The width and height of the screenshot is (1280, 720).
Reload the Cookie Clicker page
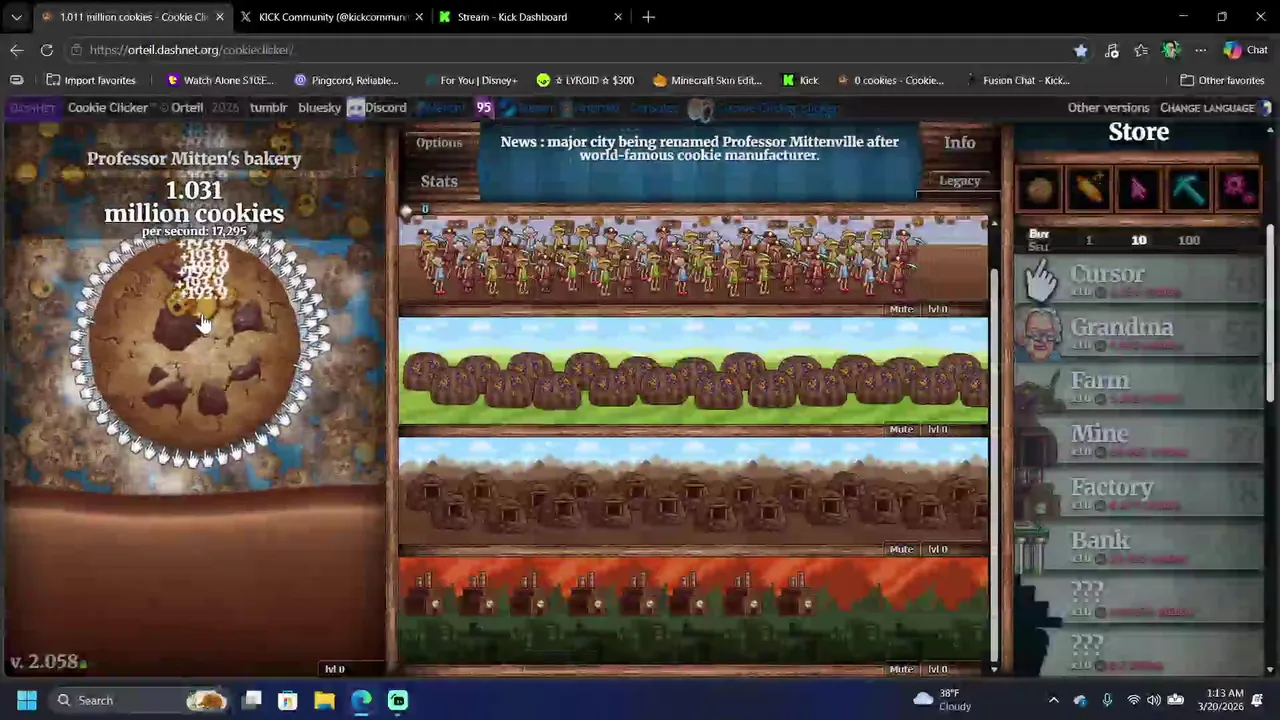click(x=47, y=50)
